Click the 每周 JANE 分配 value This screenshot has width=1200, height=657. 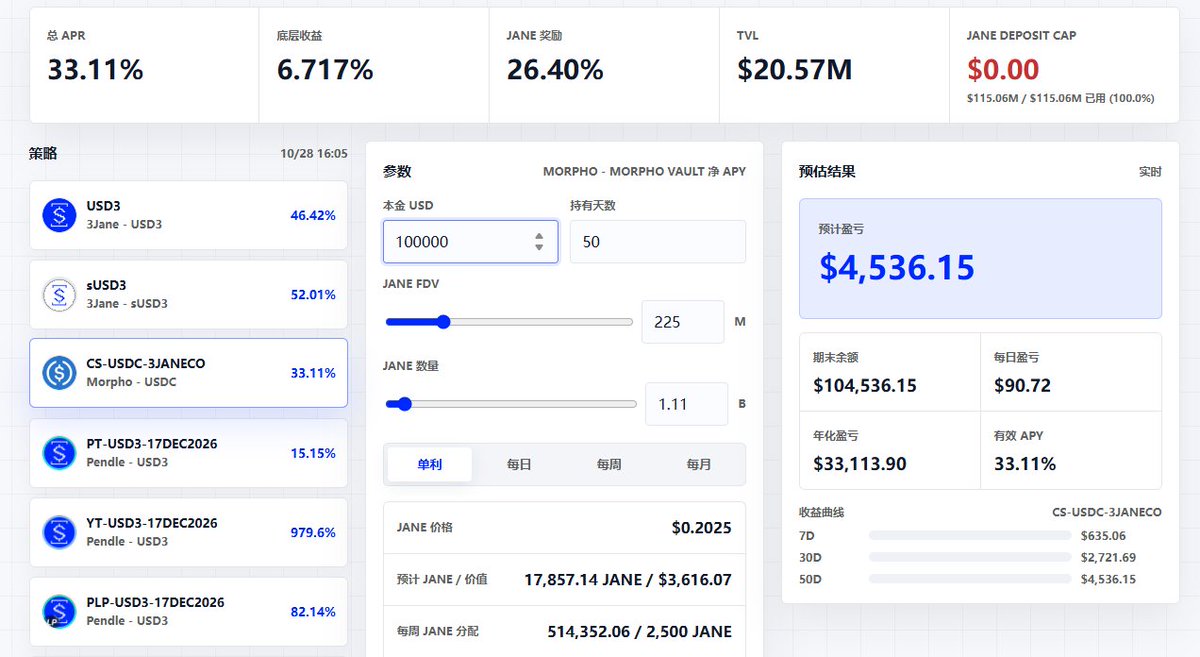click(640, 632)
